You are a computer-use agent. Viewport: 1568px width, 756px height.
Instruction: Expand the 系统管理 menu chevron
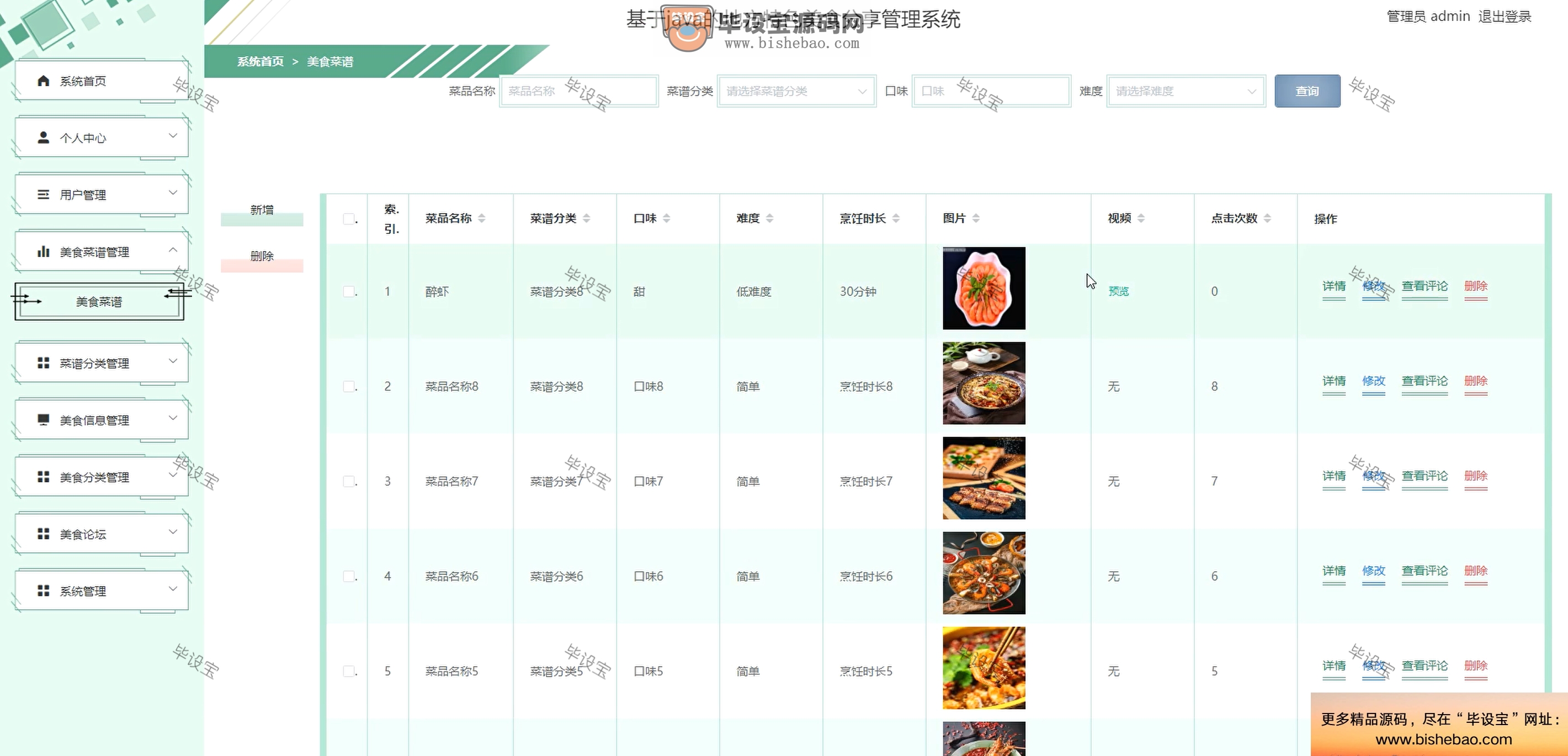173,589
